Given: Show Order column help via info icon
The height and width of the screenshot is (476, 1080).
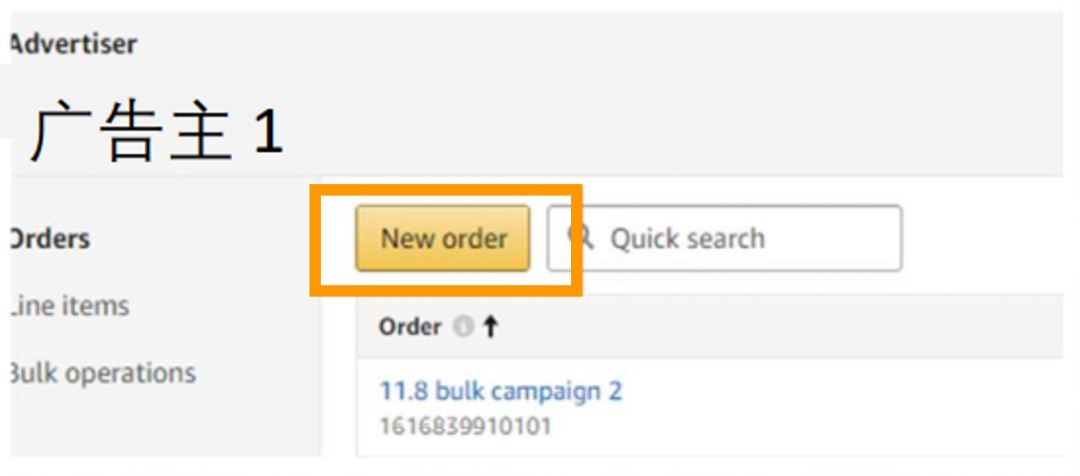Looking at the screenshot, I should (464, 327).
